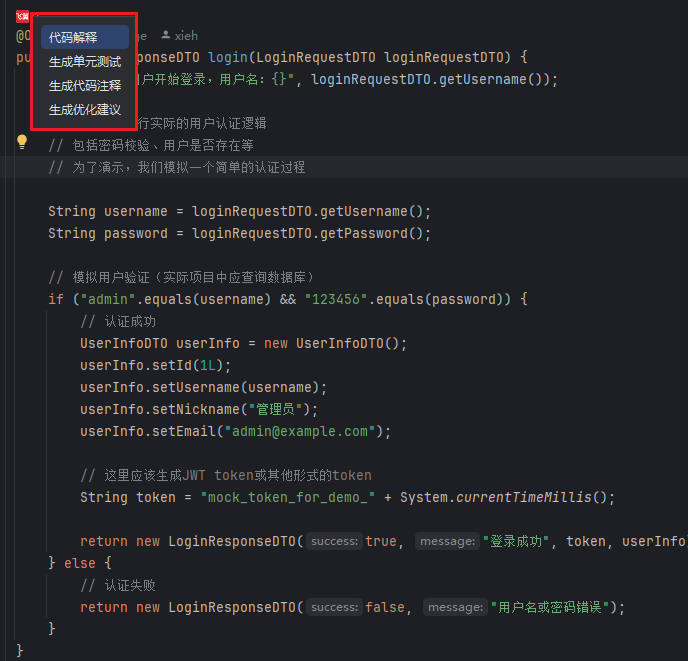Click the message: hint before "登录成功"
The height and width of the screenshot is (661, 688).
tap(446, 541)
